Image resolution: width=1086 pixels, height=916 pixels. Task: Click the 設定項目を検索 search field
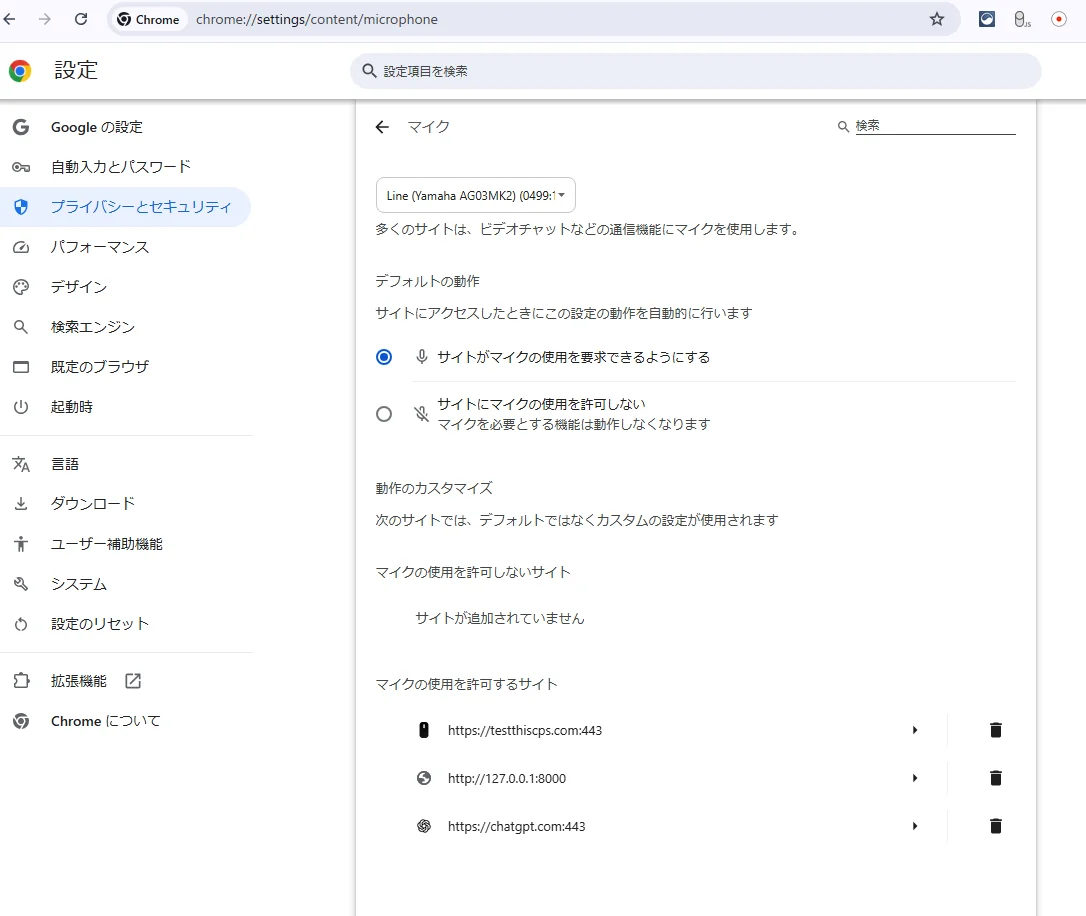coord(695,71)
